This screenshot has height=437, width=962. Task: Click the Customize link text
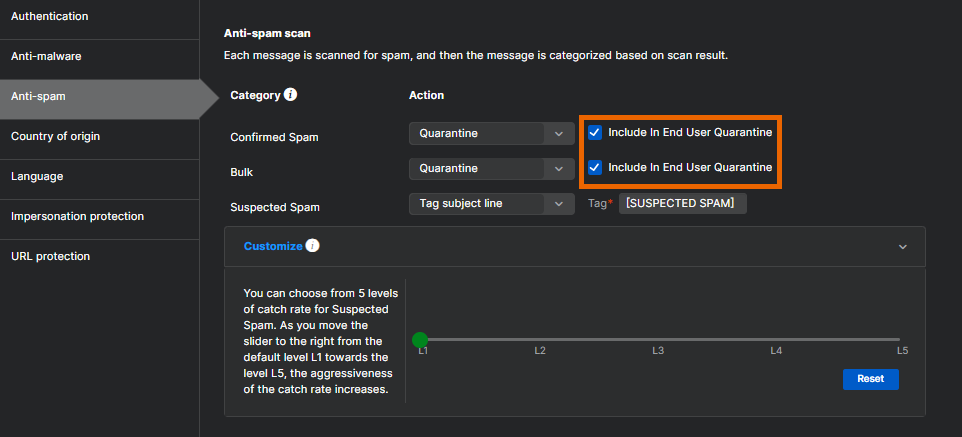pos(272,246)
